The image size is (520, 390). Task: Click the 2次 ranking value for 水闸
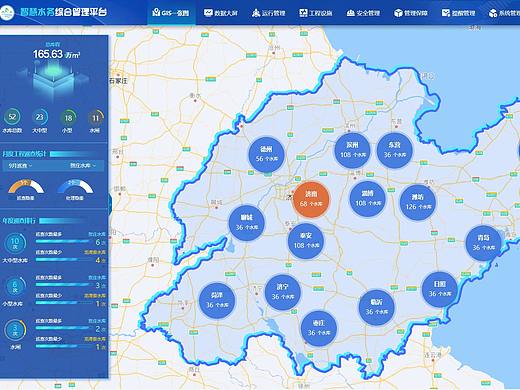100,329
